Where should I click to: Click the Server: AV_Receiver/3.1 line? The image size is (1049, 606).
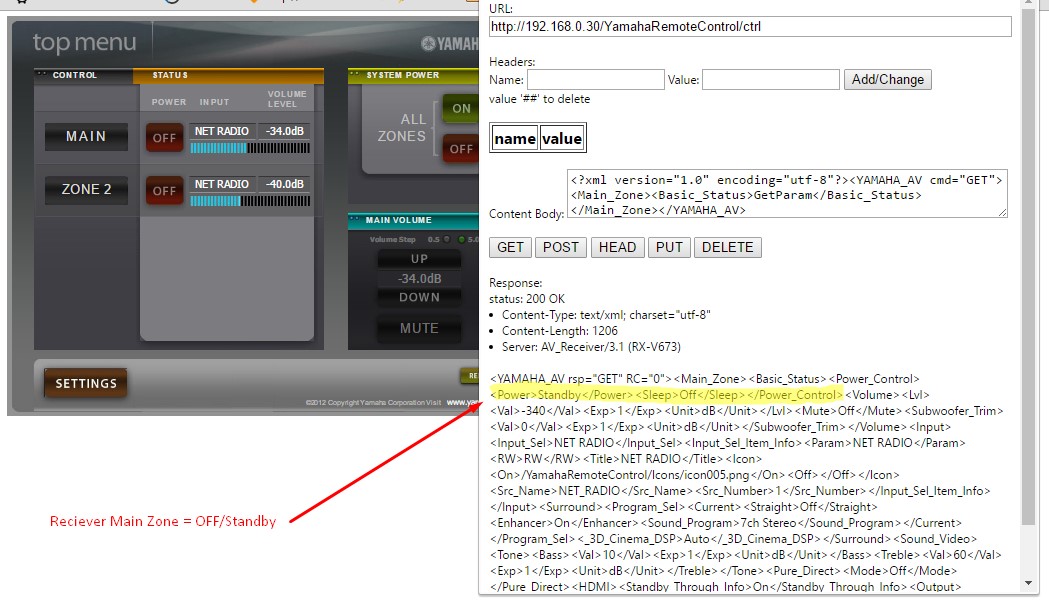click(x=591, y=347)
